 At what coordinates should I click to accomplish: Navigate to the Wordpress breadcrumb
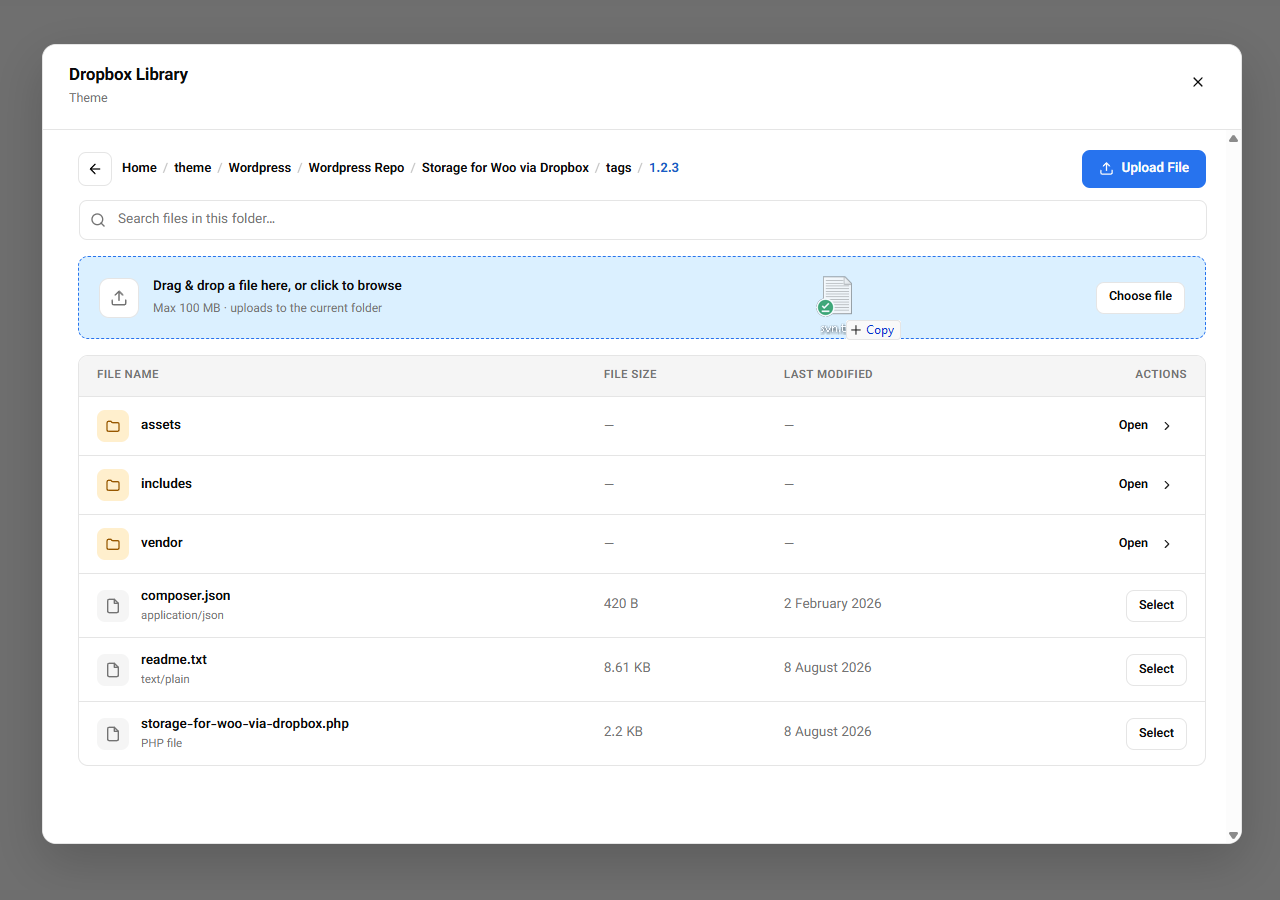point(260,168)
